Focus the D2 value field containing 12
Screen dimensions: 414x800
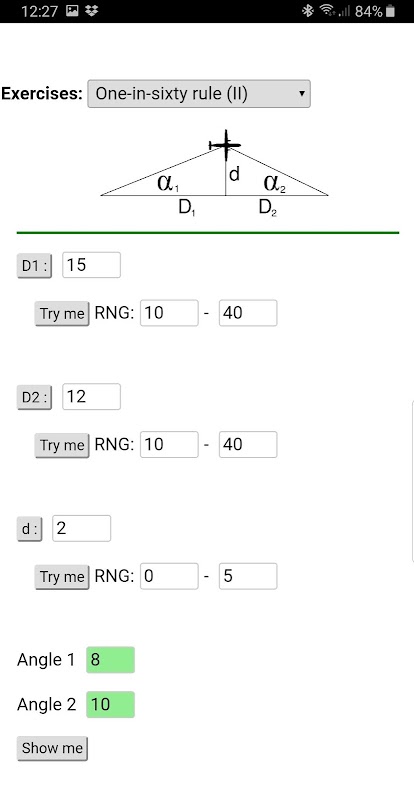click(x=91, y=396)
